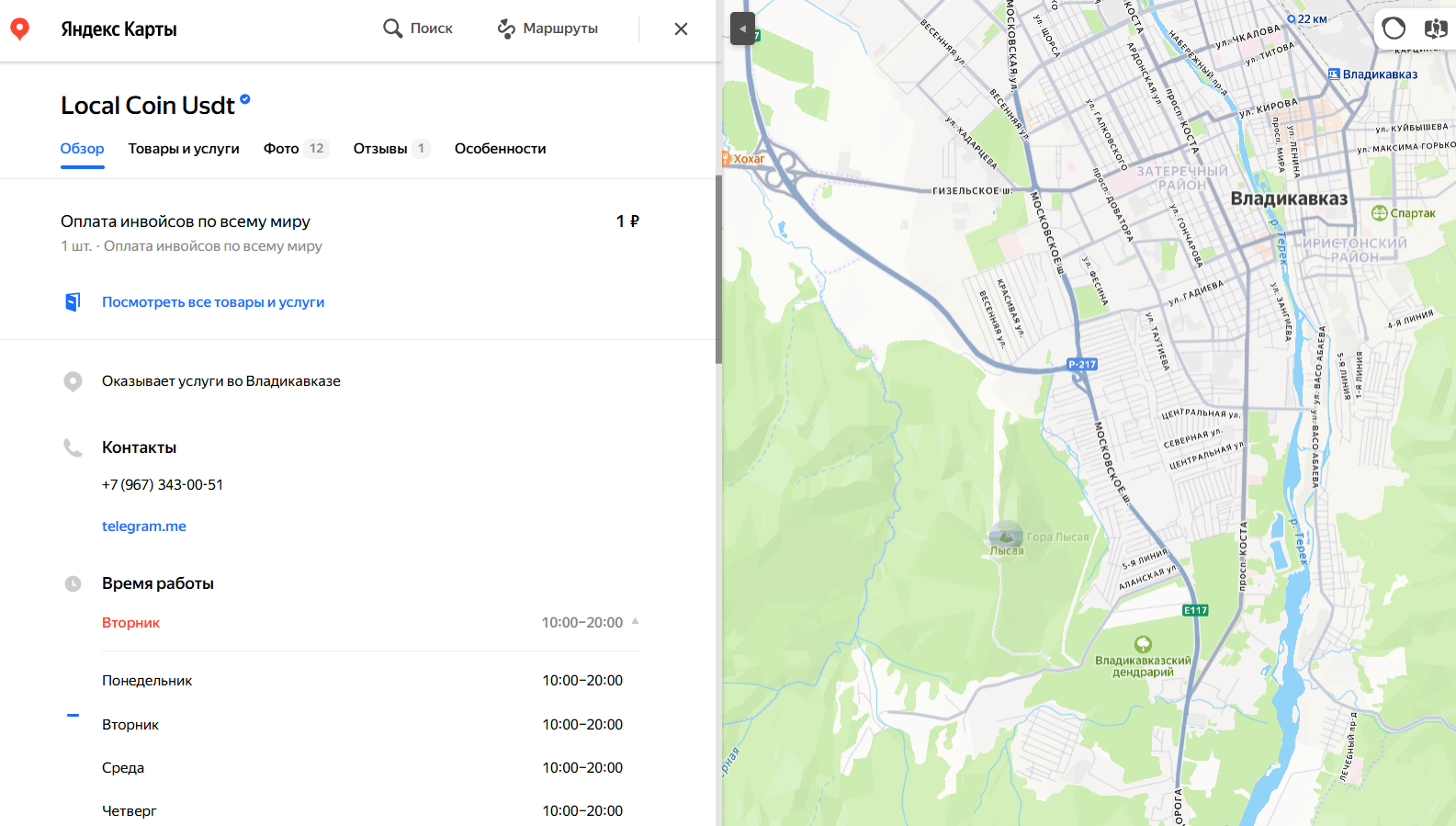Image resolution: width=1456 pixels, height=826 pixels.
Task: Click the Владикавказский дендрарий park marker
Action: pos(1143,644)
